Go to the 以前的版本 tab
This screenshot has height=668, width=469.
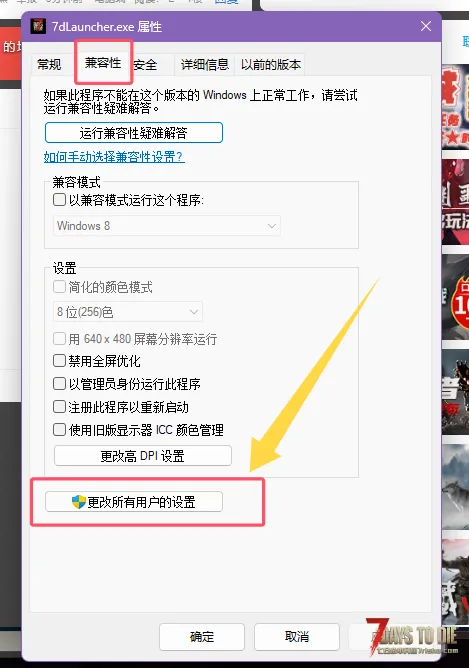(271, 65)
